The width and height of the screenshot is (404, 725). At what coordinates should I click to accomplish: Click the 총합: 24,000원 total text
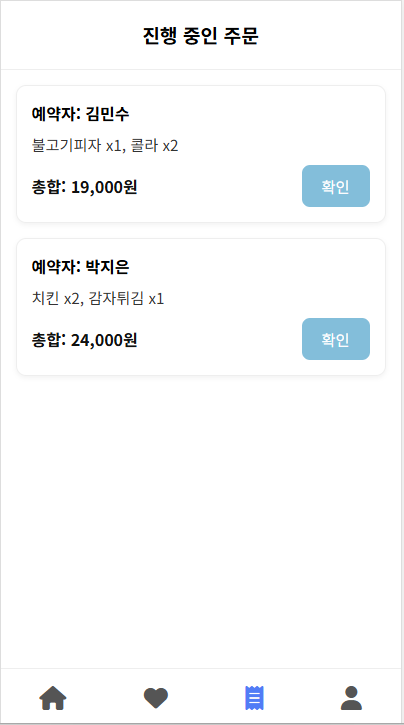coord(84,340)
